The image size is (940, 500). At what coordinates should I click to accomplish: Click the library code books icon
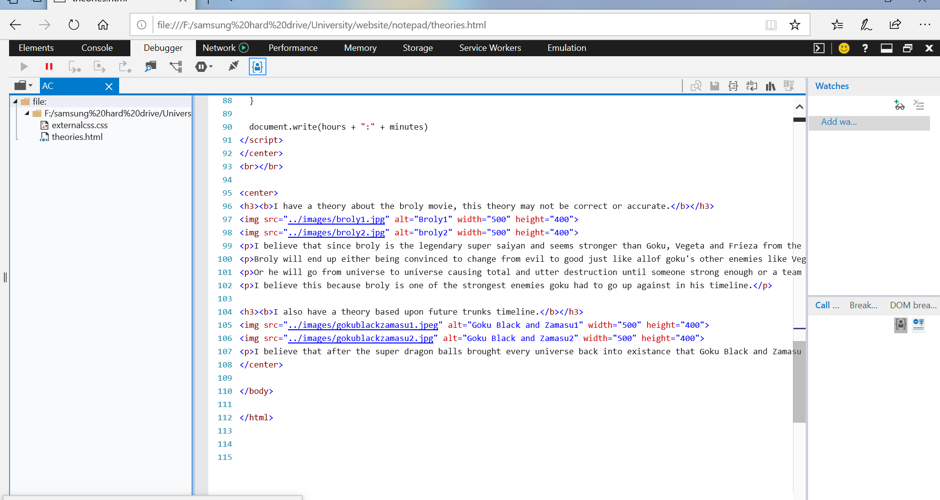tap(770, 86)
